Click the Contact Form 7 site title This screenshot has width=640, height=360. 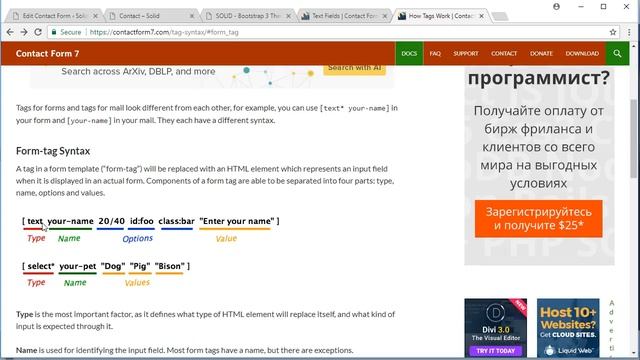(x=47, y=53)
